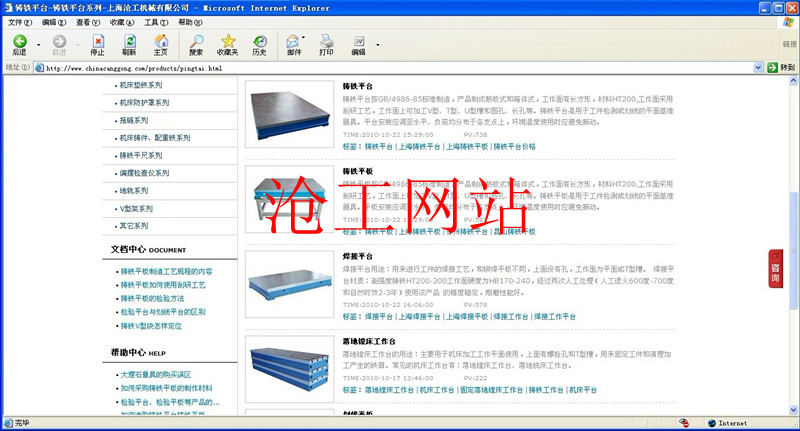This screenshot has height=431, width=800.
Task: Open the Favorites (收藏夹) star icon
Action: [227, 44]
